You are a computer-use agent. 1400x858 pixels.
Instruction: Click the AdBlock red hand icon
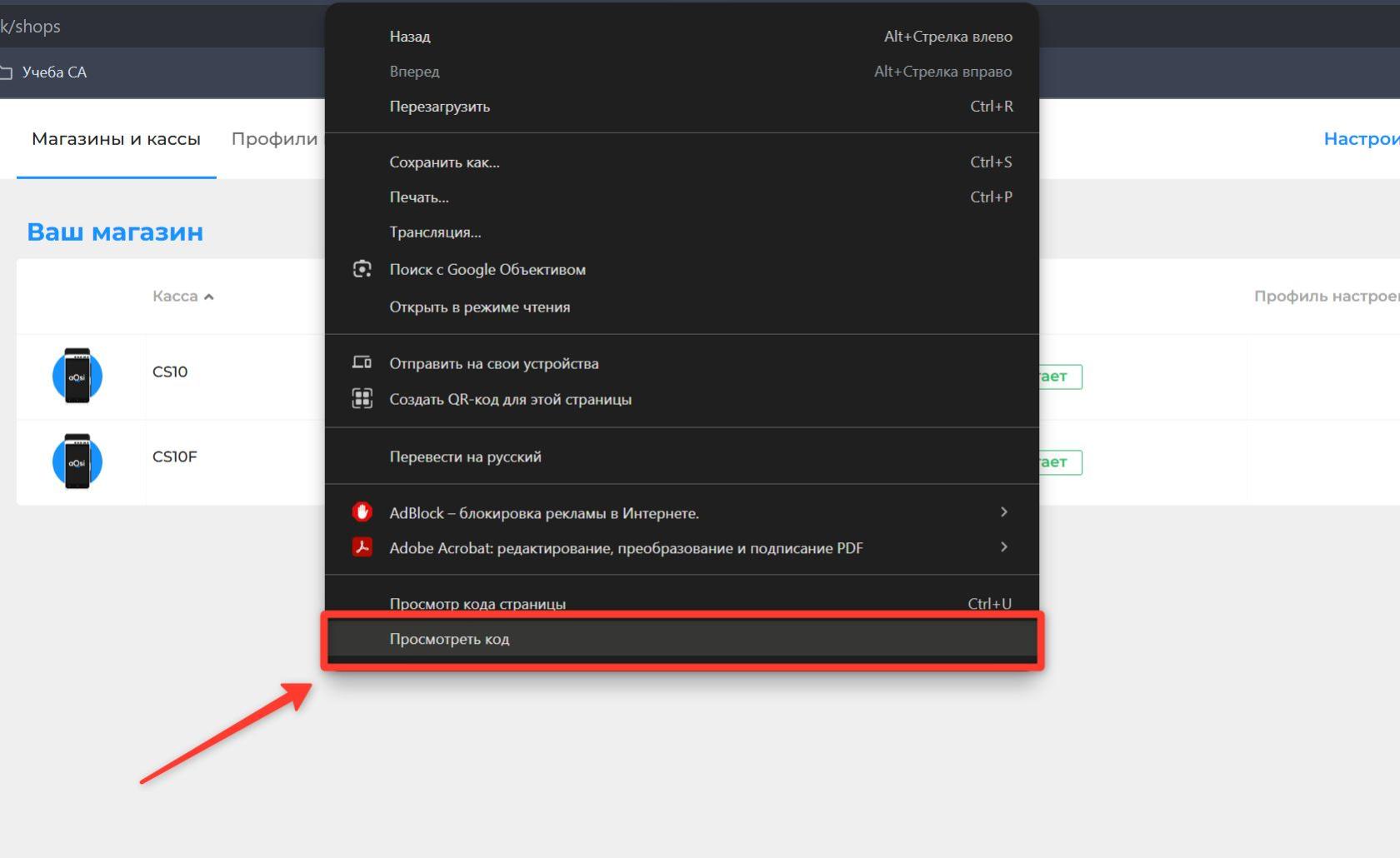362,511
